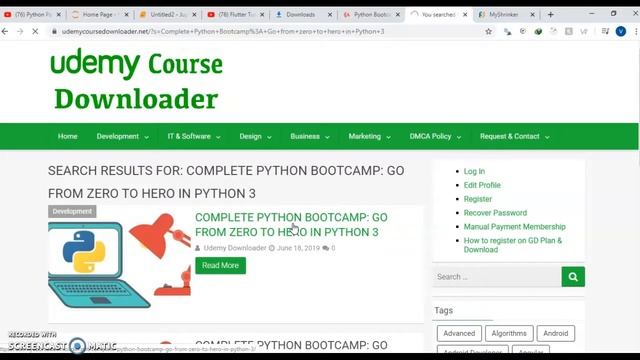
Task: Click the Python laptop course thumbnail
Action: pos(119,260)
